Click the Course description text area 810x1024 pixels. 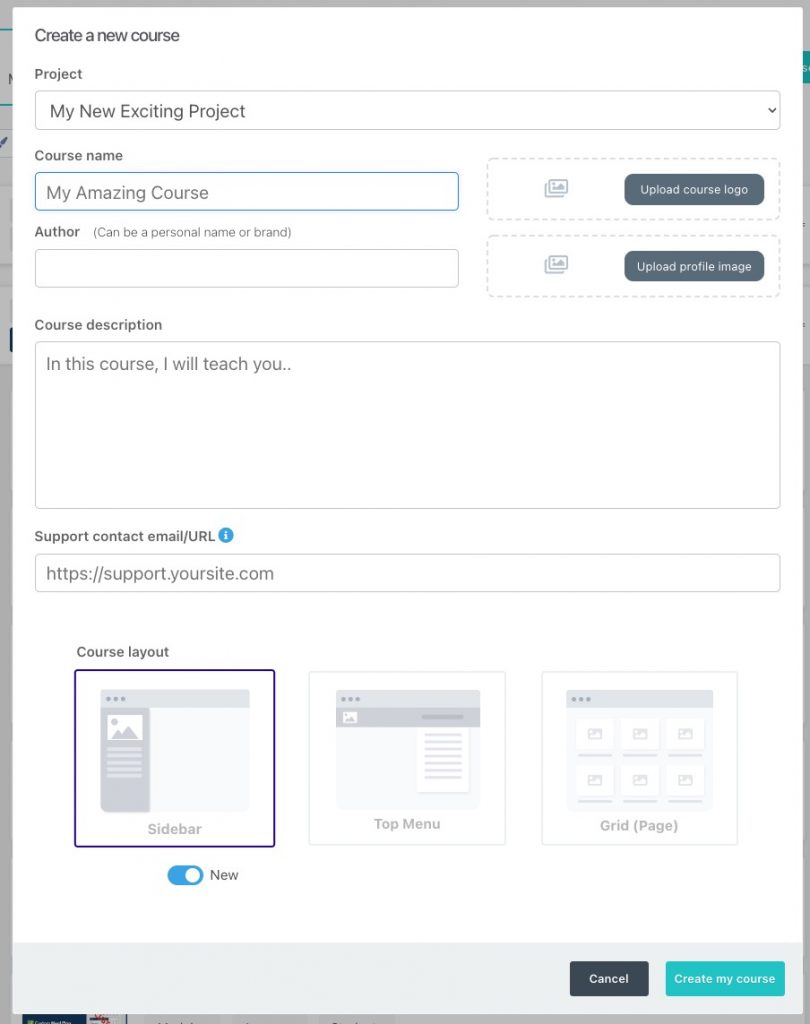[x=408, y=425]
